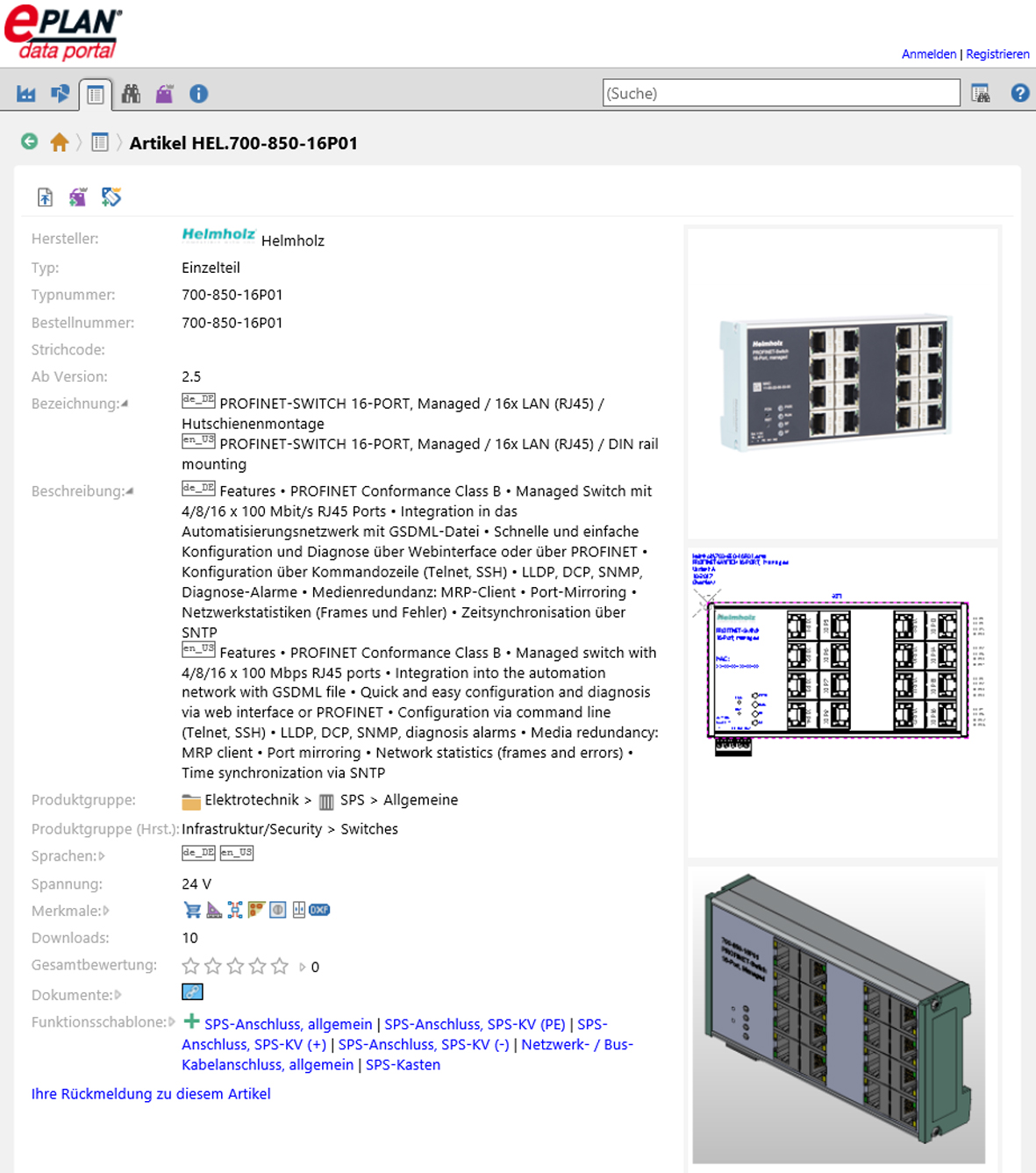Click the blue info icon in the toolbar
The height and width of the screenshot is (1173, 1036).
click(199, 93)
